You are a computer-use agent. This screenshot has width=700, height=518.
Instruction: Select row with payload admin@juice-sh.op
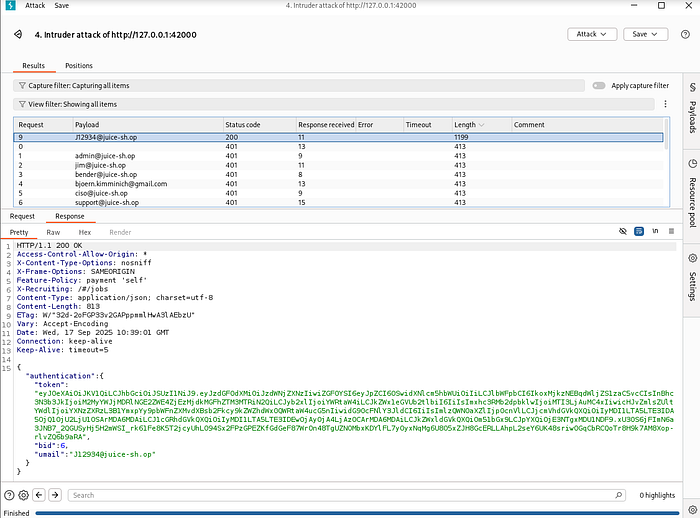click(x=338, y=156)
